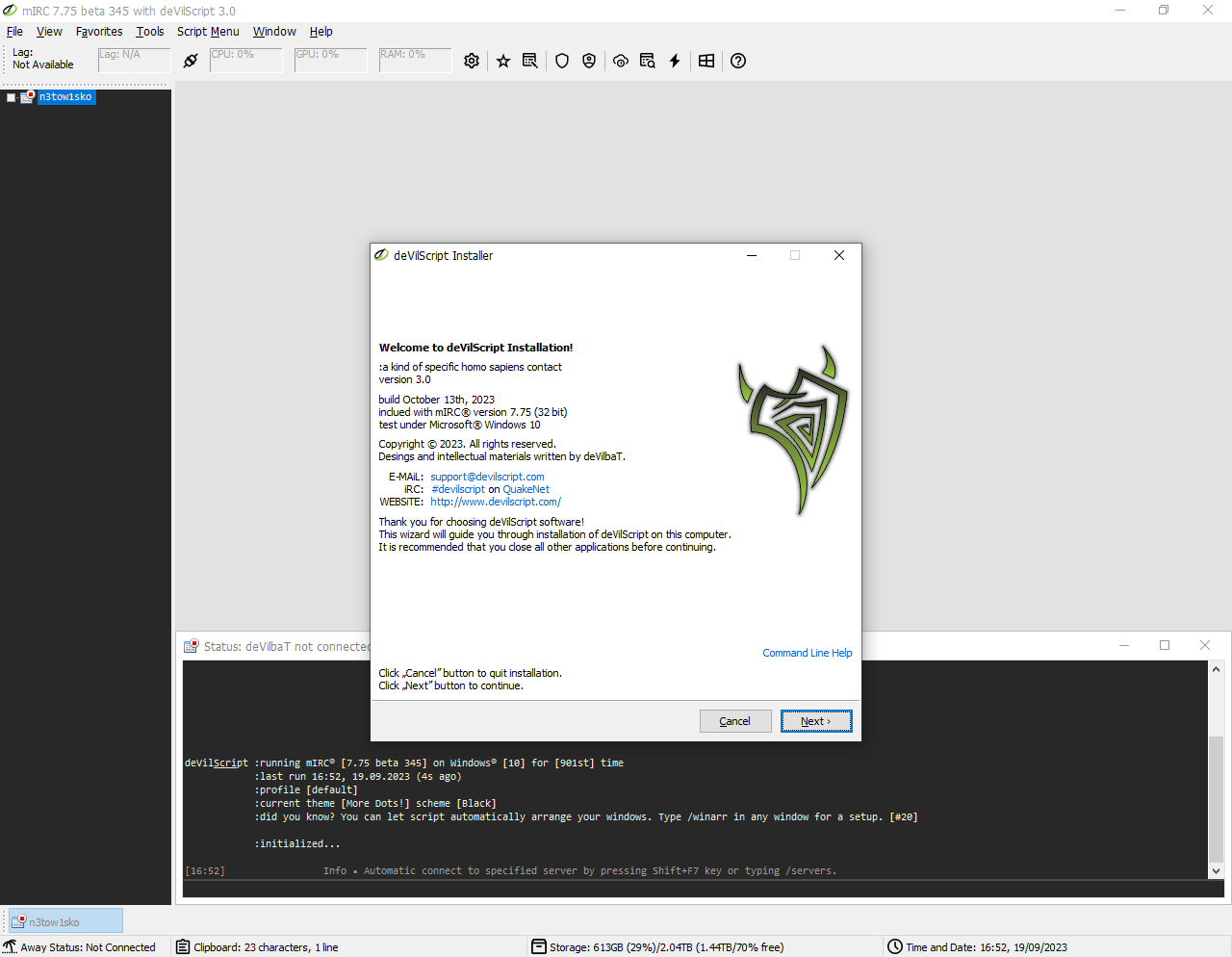Toggle the n3tow1sko tree node box
This screenshot has height=957, width=1232.
pos(12,97)
